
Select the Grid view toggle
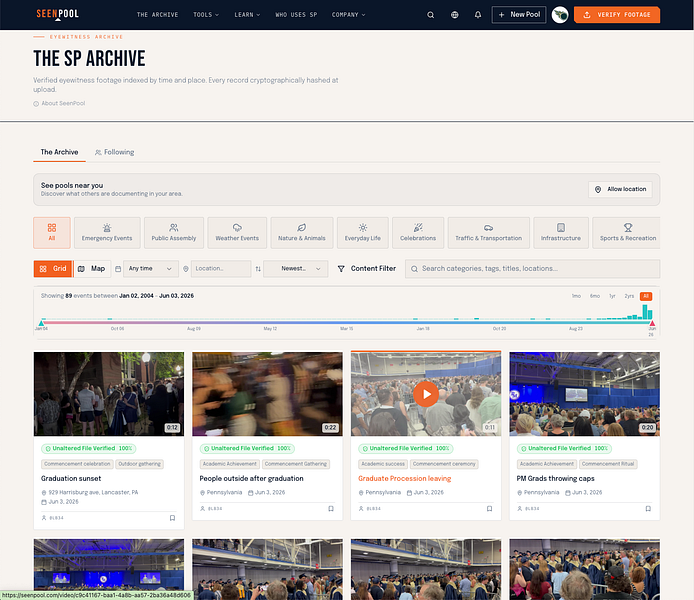coord(53,269)
